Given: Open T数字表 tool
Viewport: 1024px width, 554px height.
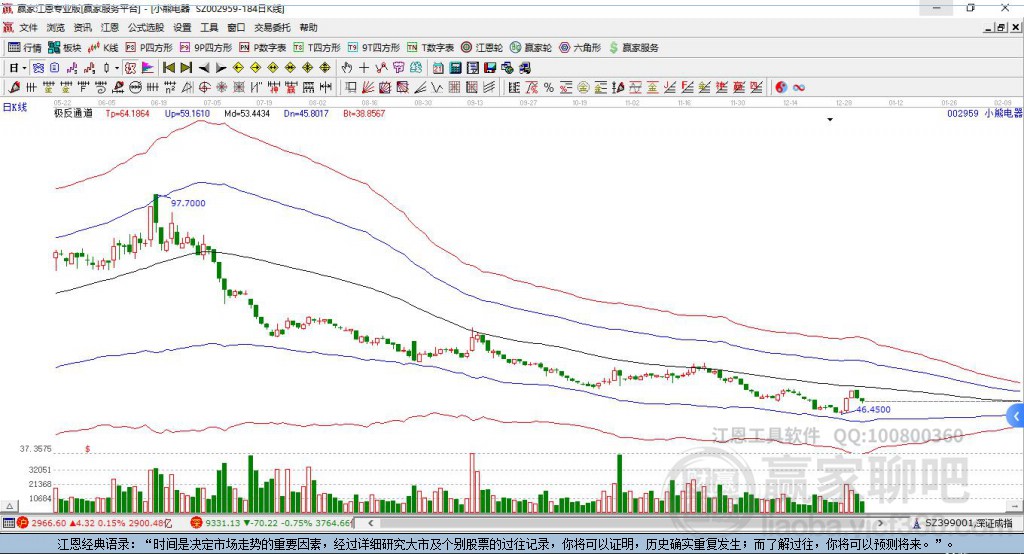Looking at the screenshot, I should point(430,48).
